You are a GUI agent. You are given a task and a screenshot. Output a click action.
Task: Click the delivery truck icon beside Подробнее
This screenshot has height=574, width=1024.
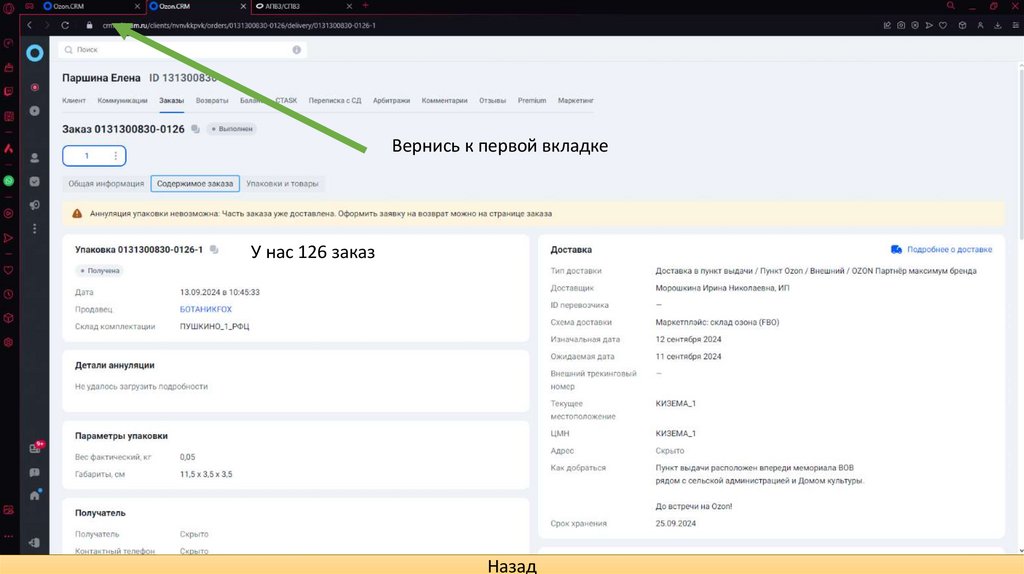point(896,249)
